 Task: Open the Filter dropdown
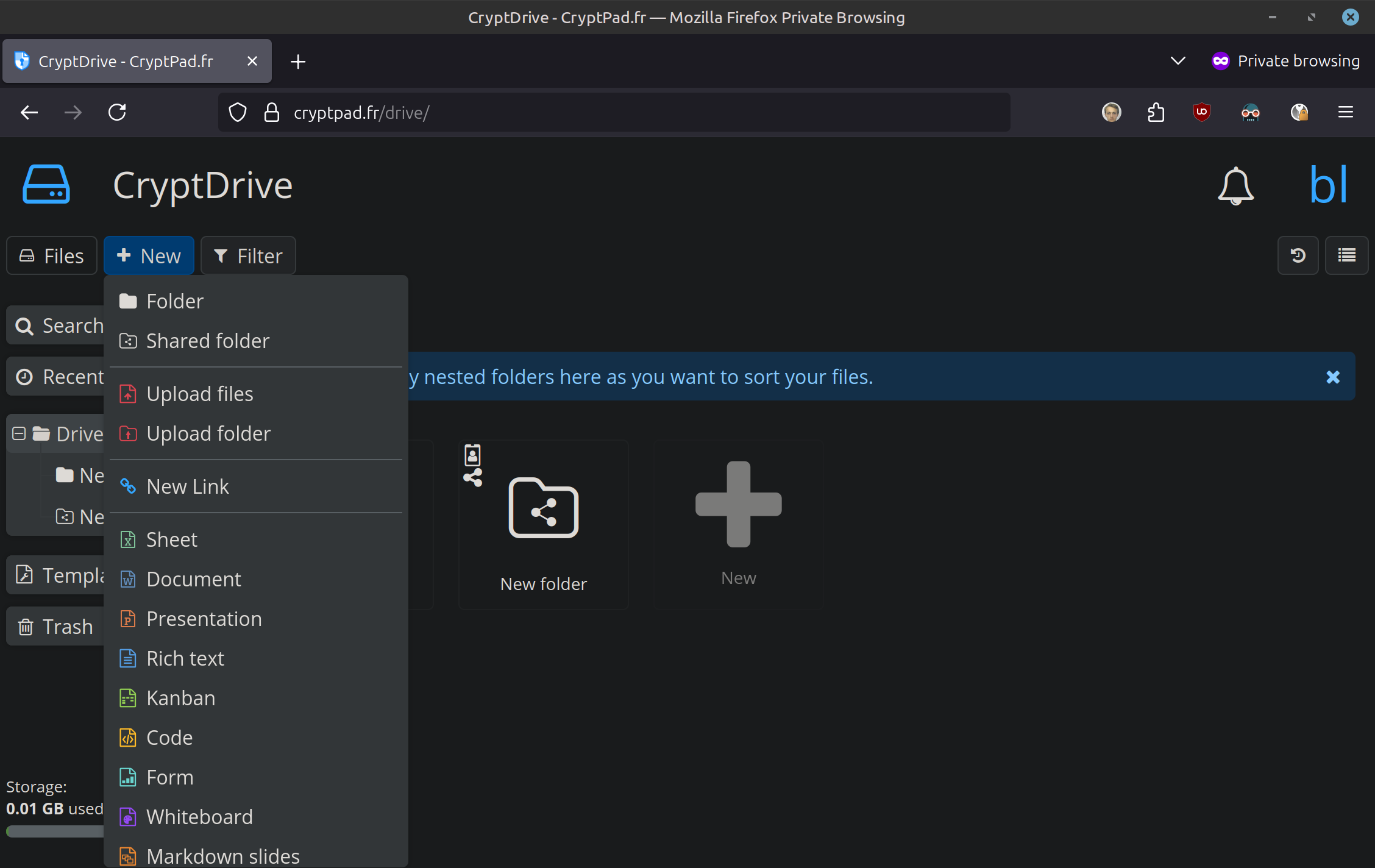click(x=248, y=256)
